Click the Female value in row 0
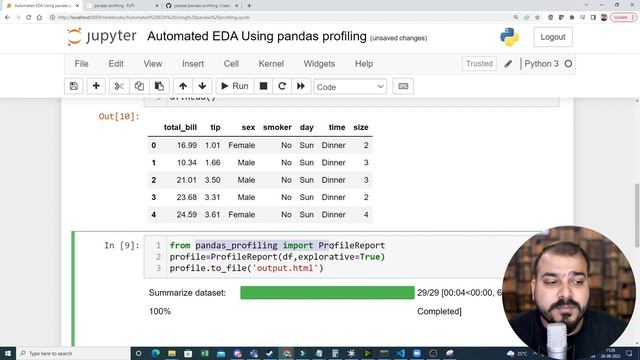 coord(242,145)
